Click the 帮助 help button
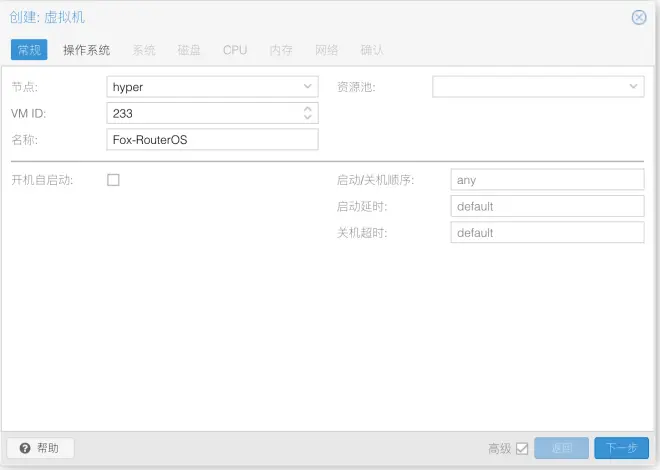 [x=41, y=448]
